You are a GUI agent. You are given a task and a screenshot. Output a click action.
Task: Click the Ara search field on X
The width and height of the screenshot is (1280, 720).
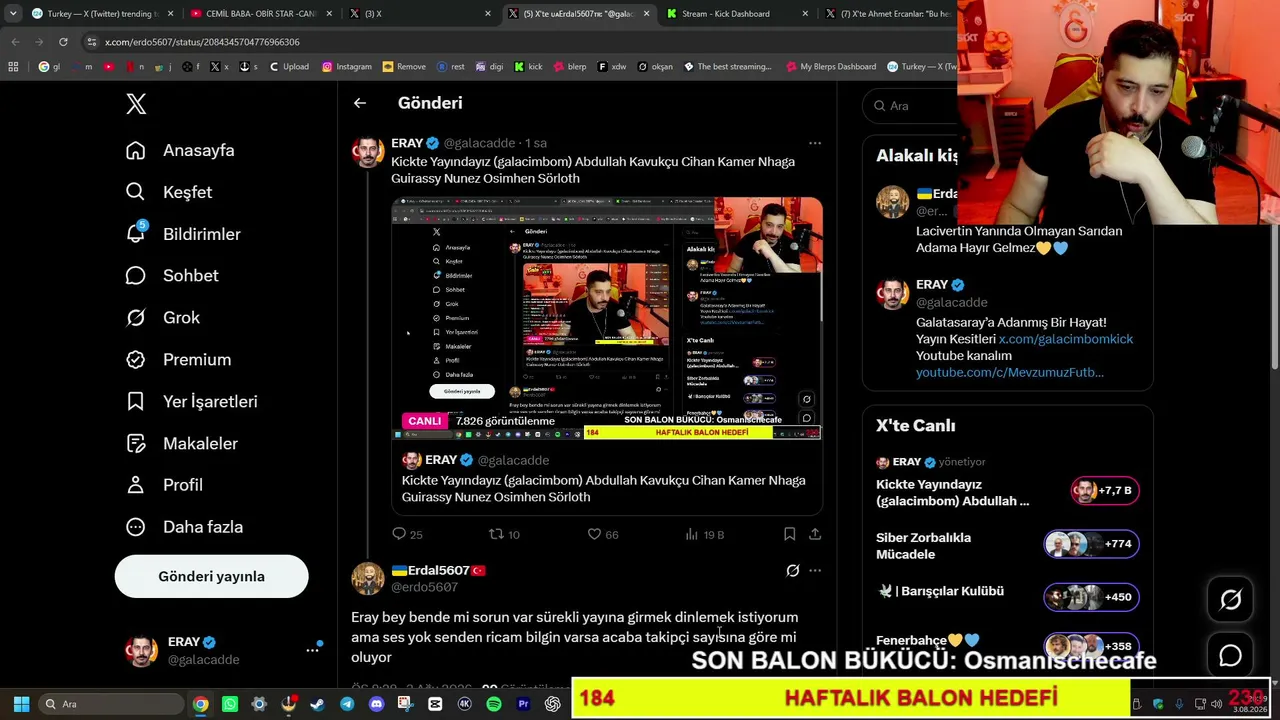tap(910, 106)
